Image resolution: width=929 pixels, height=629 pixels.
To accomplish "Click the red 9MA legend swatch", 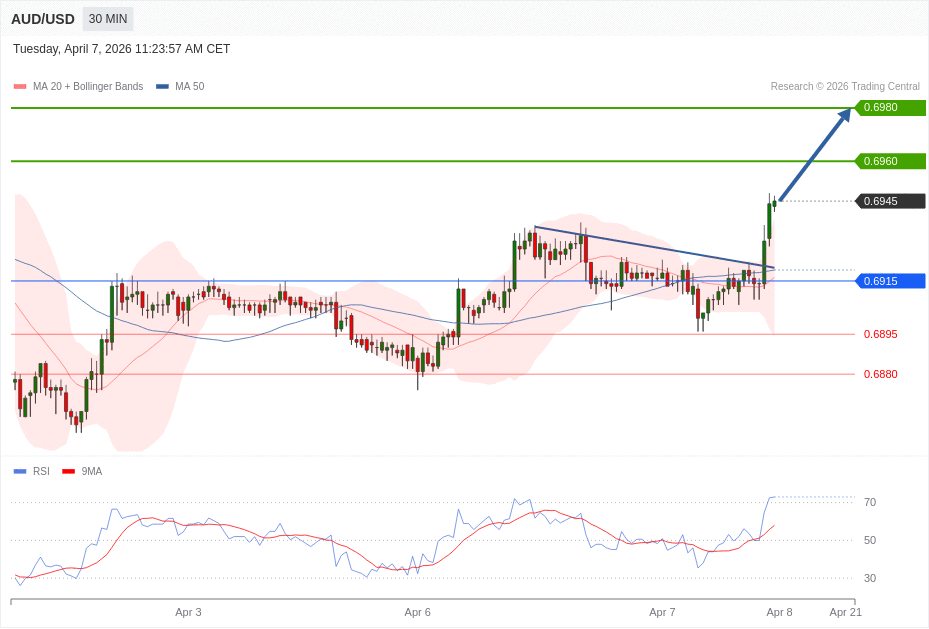I will [68, 471].
